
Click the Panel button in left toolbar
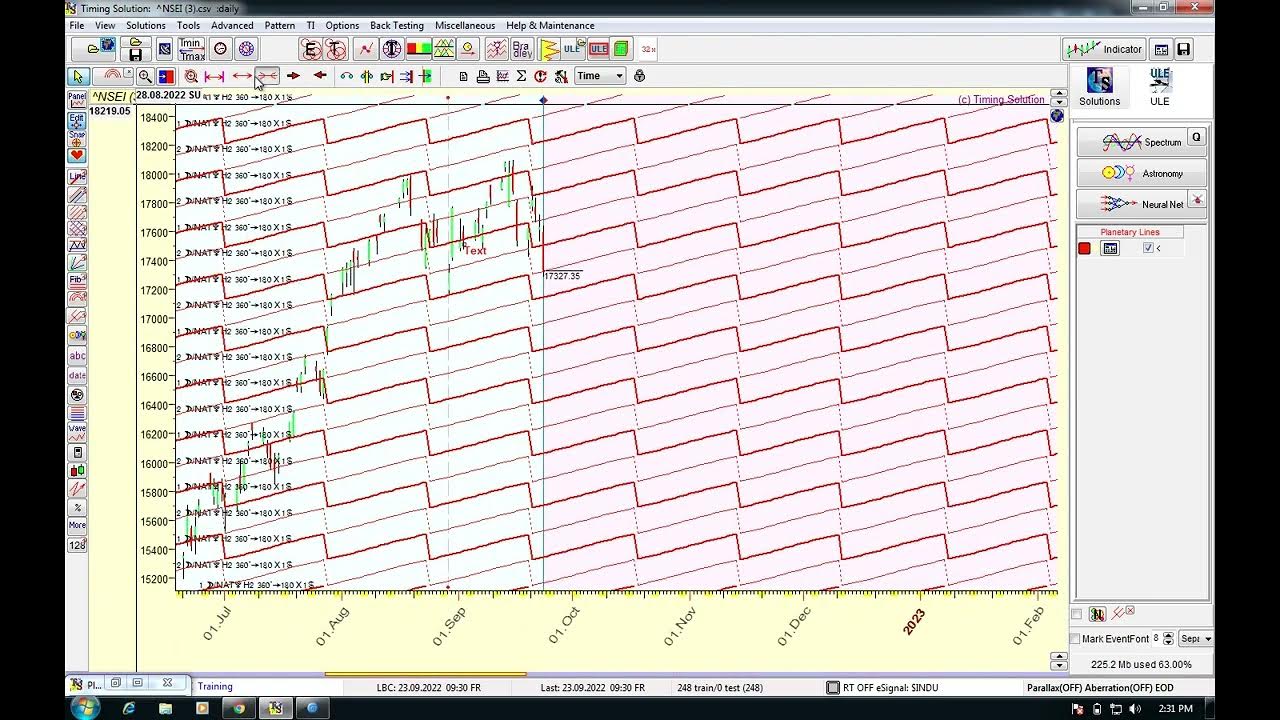[77, 98]
